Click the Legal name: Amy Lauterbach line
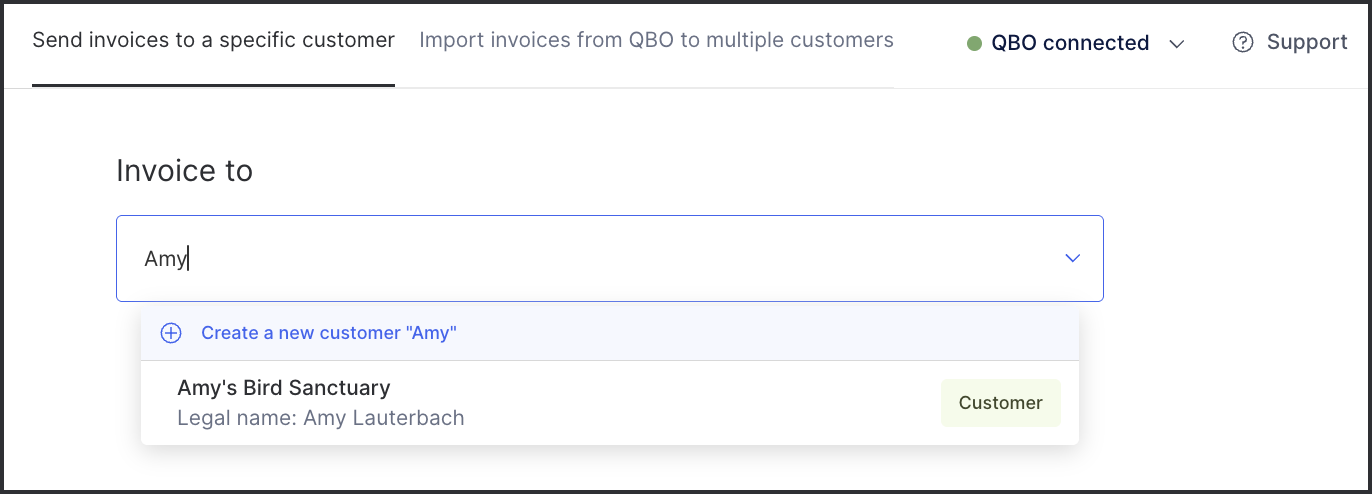 (321, 418)
